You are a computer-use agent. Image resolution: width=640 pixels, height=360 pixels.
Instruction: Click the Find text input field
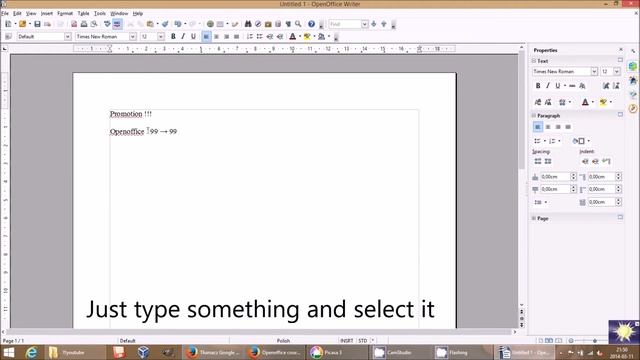coord(345,24)
